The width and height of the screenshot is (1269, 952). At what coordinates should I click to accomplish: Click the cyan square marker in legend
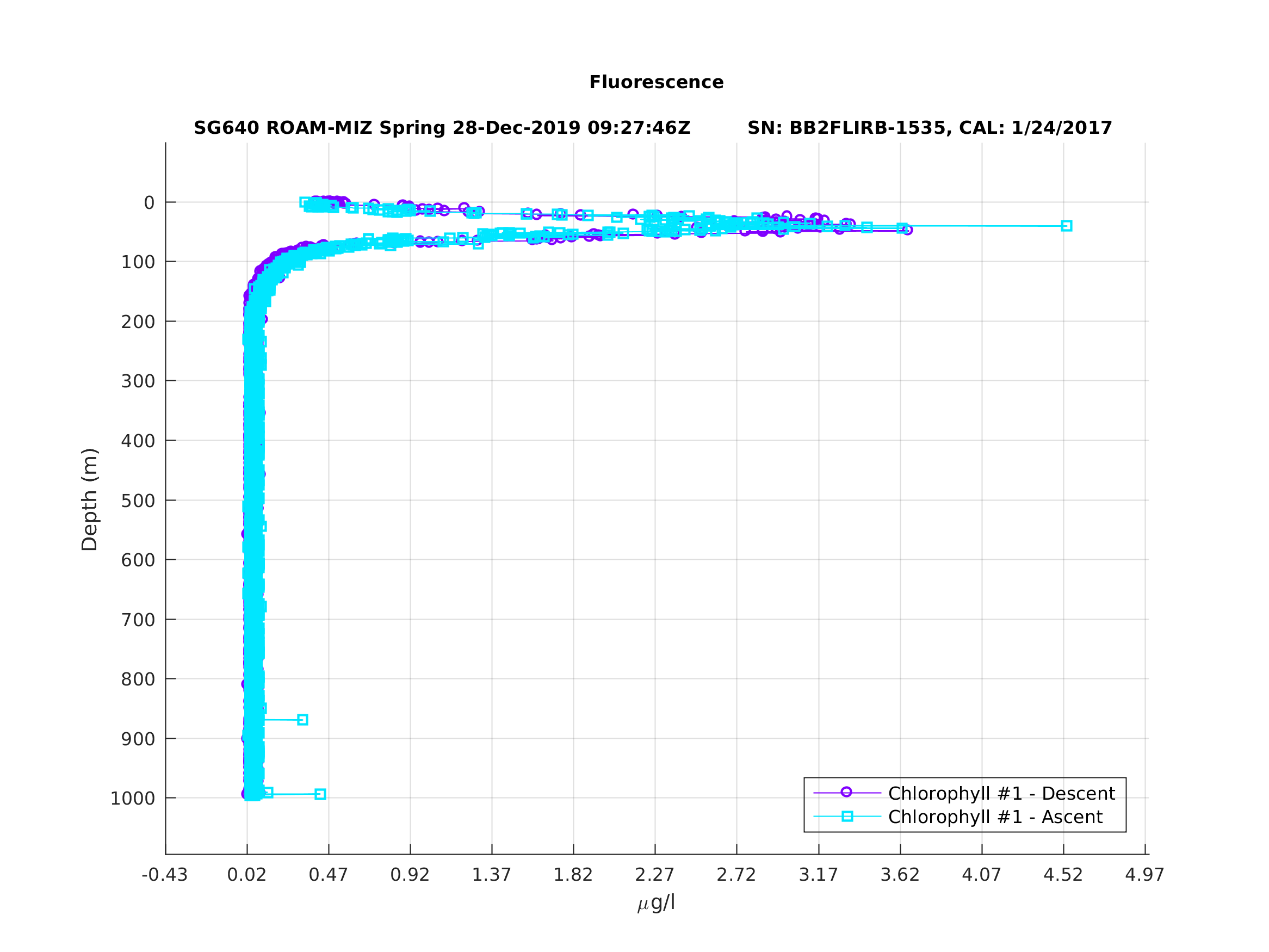(847, 817)
